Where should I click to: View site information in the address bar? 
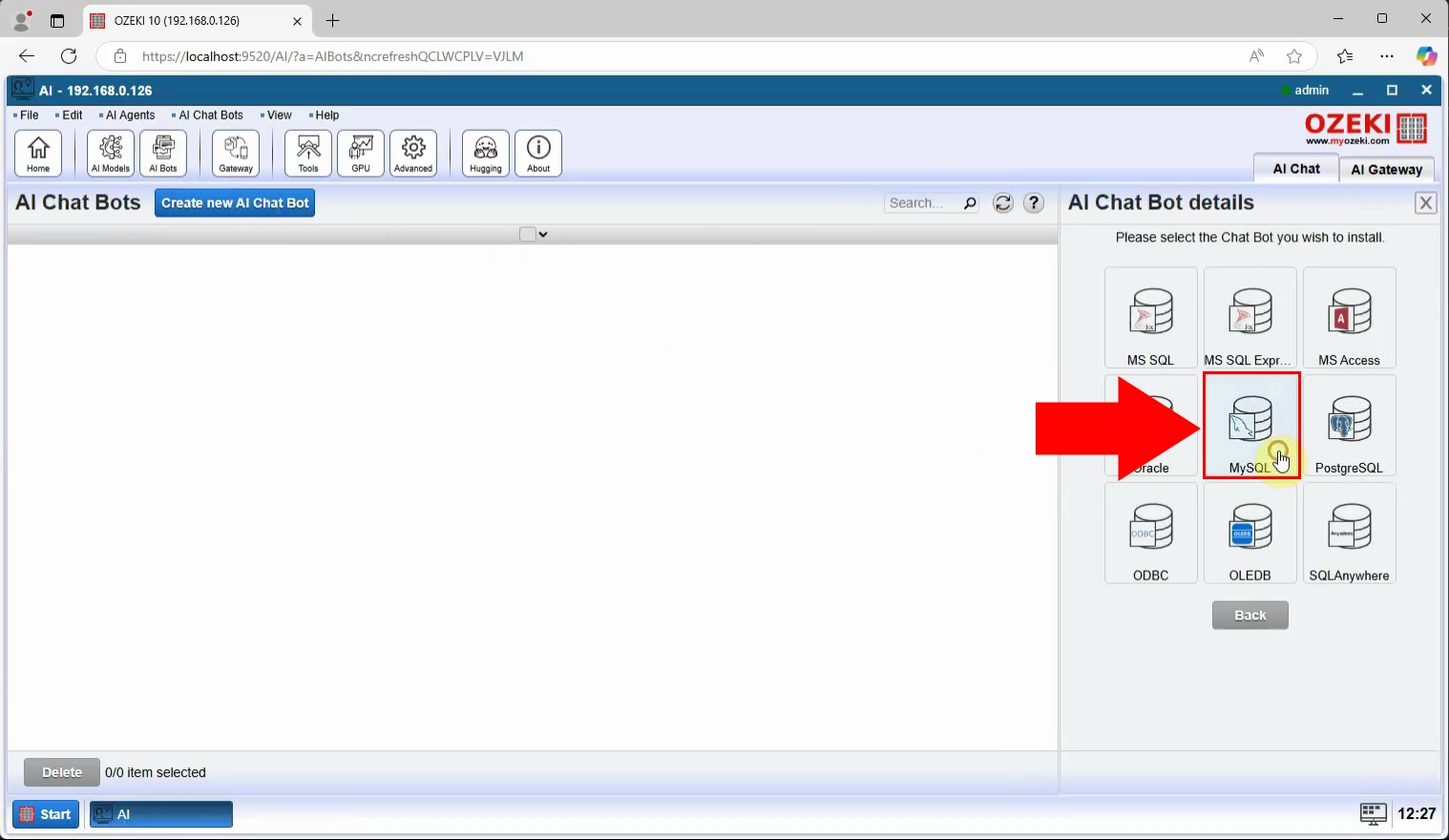click(x=120, y=56)
